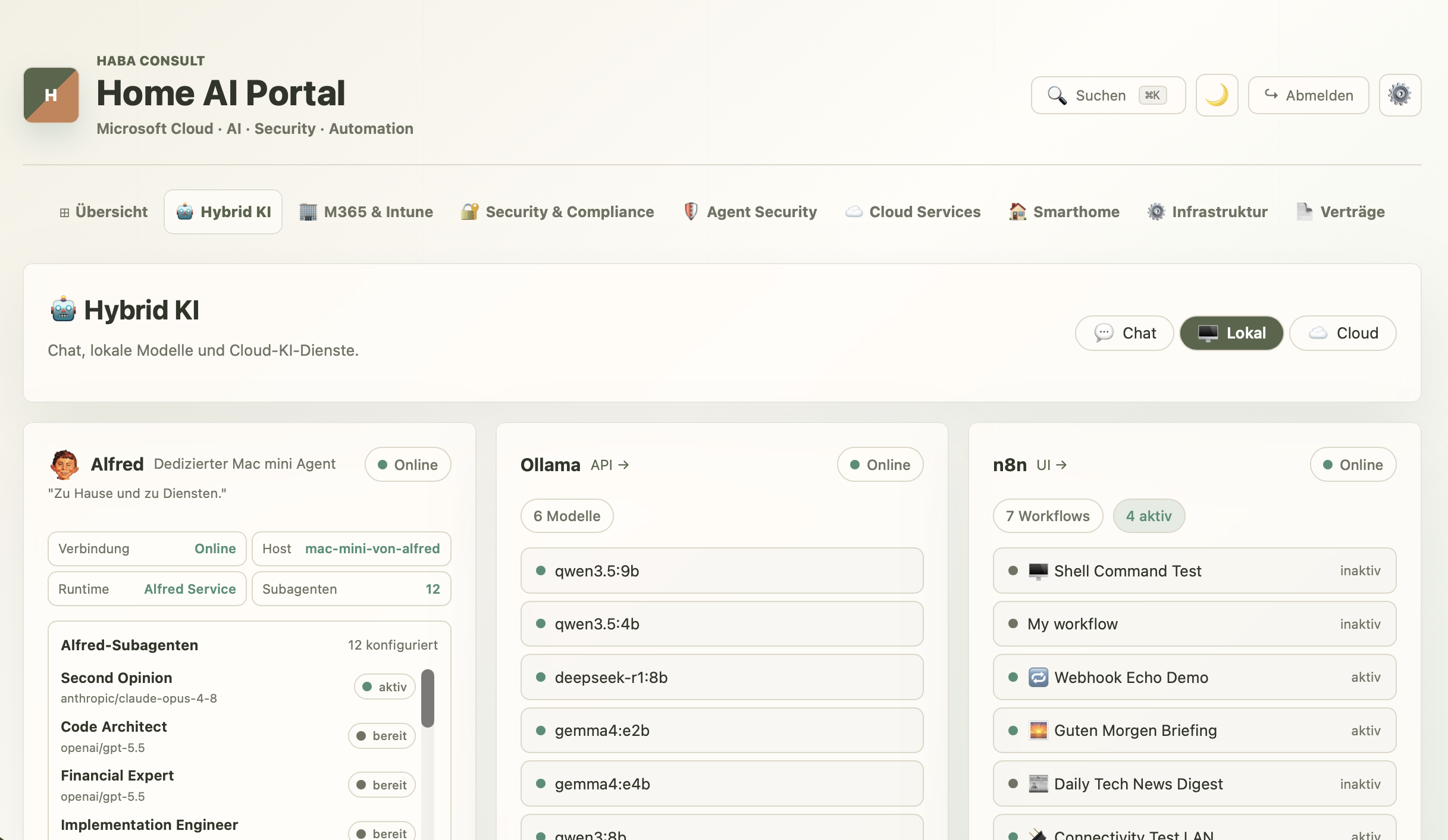Open the Agent Security tab

750,212
